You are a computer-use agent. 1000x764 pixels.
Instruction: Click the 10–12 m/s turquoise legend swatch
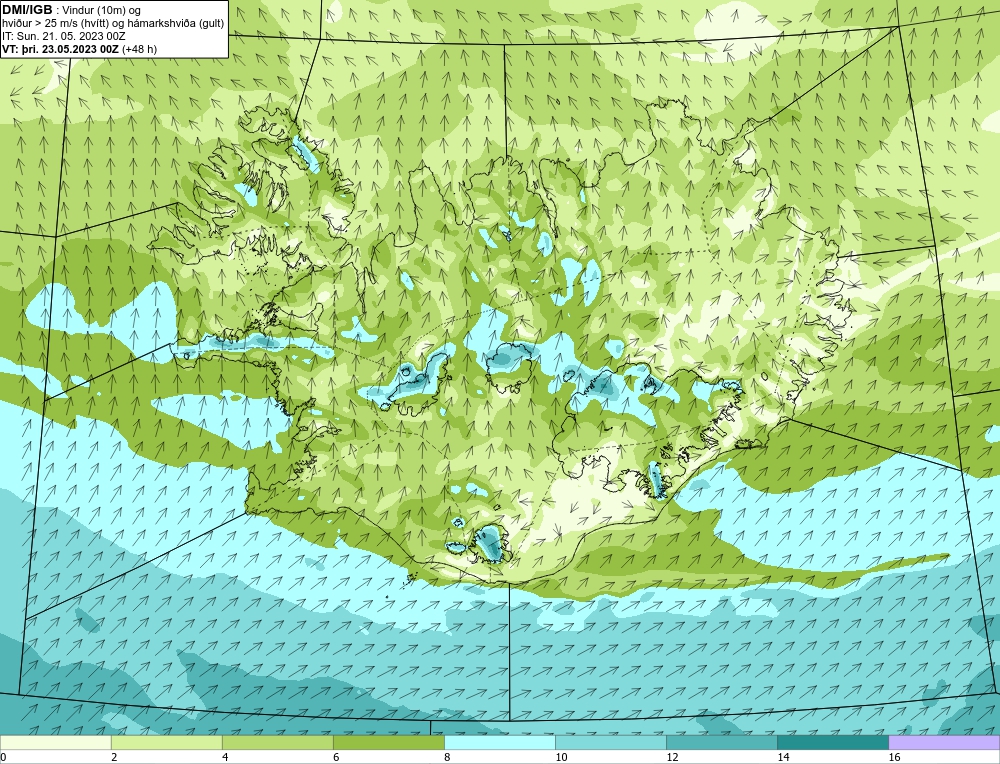coord(610,742)
